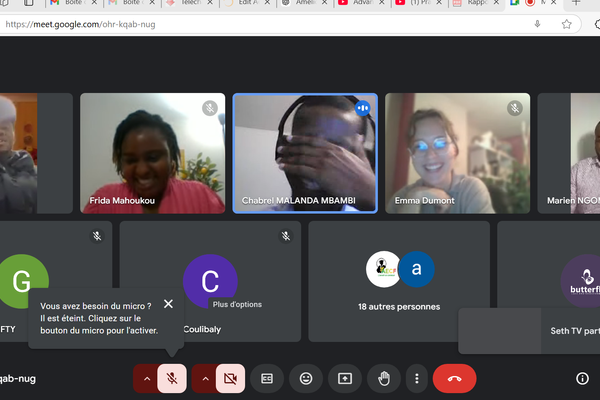This screenshot has width=600, height=400.
Task: Click the blue 'a' avatar
Action: tap(416, 269)
